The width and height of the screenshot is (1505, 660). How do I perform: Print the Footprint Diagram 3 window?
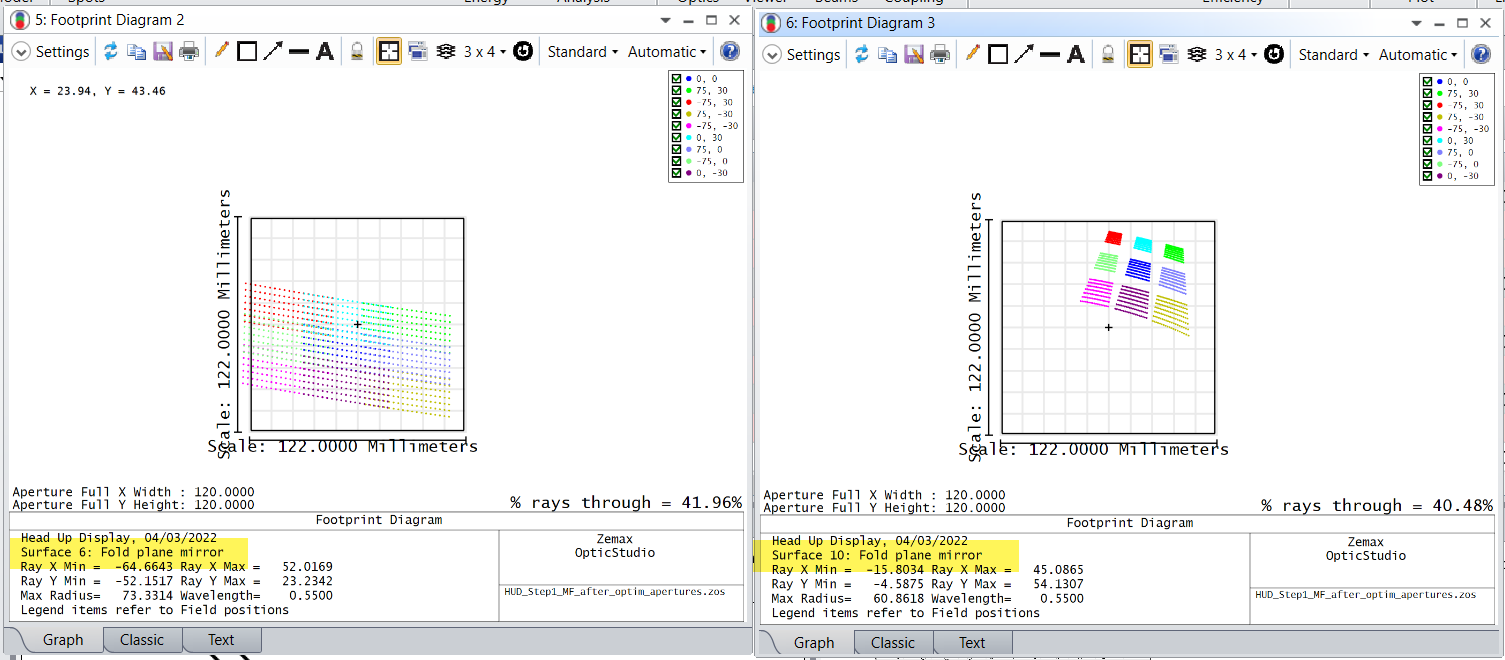[940, 54]
